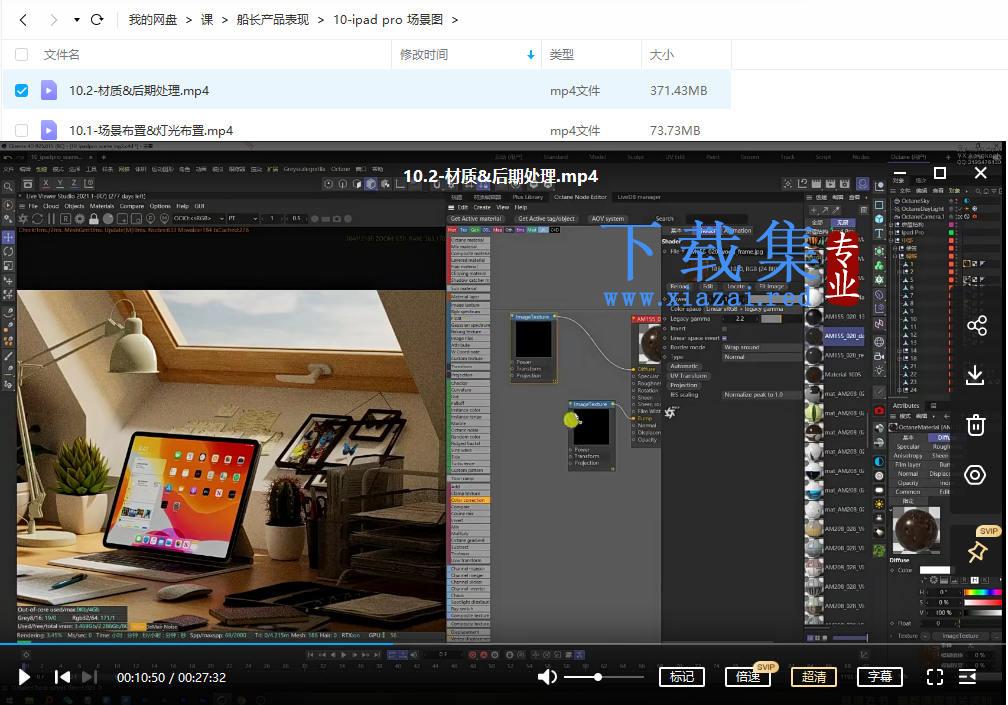Enter fullscreen mode

click(935, 677)
